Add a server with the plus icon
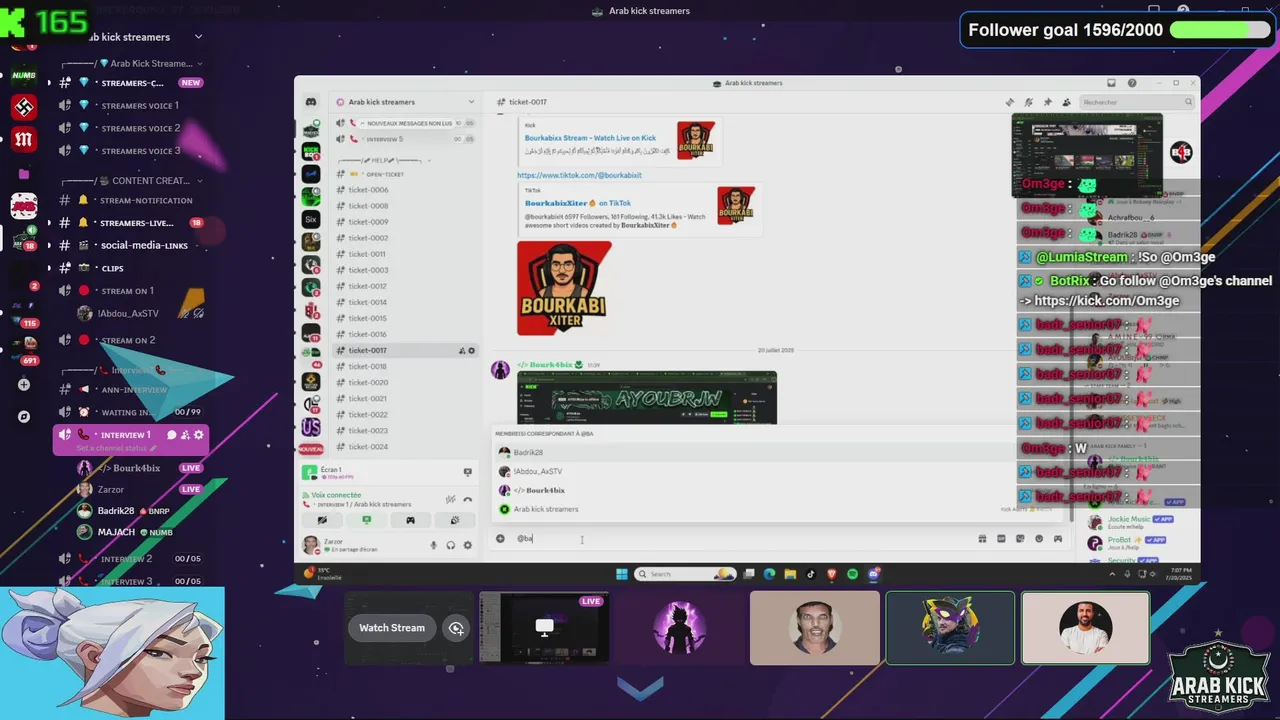The width and height of the screenshot is (1280, 720). pyautogui.click(x=24, y=384)
